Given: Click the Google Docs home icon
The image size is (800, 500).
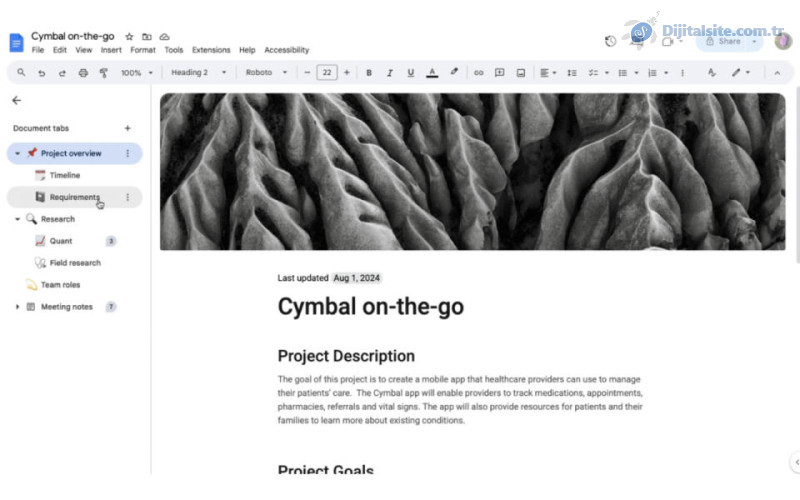Looking at the screenshot, I should point(16,43).
